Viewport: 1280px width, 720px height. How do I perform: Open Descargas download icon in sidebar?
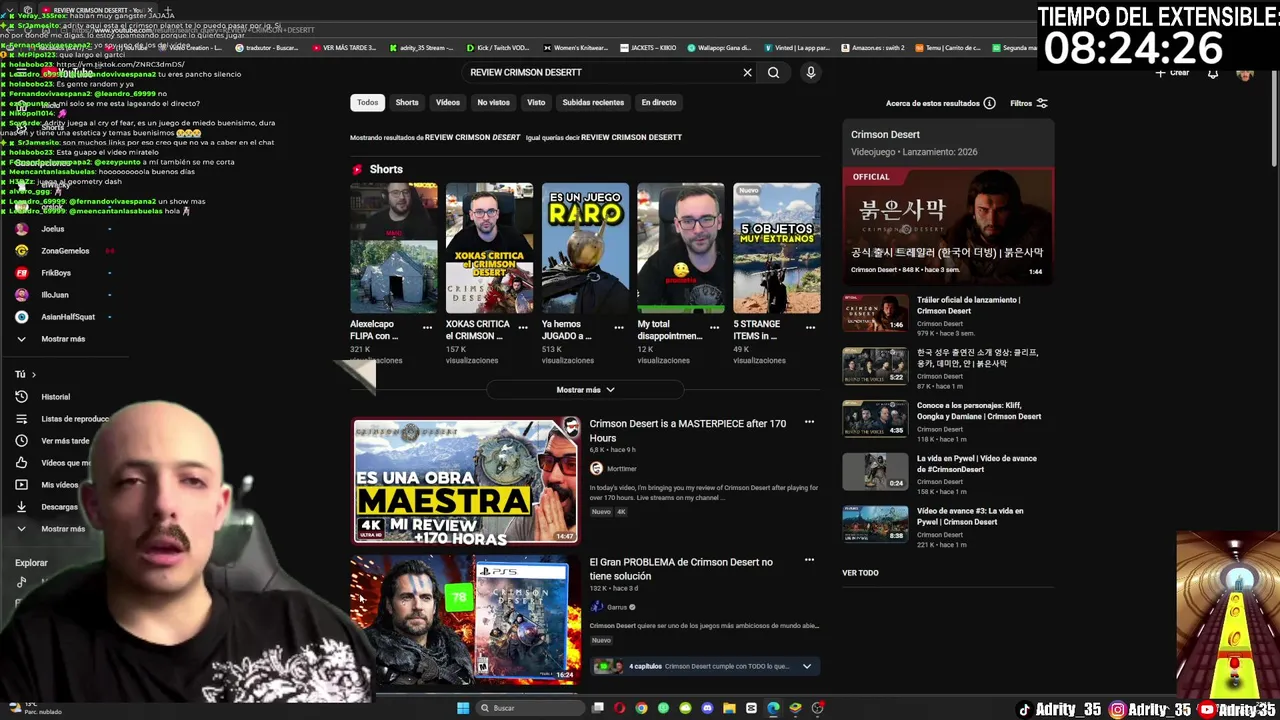[x=21, y=507]
